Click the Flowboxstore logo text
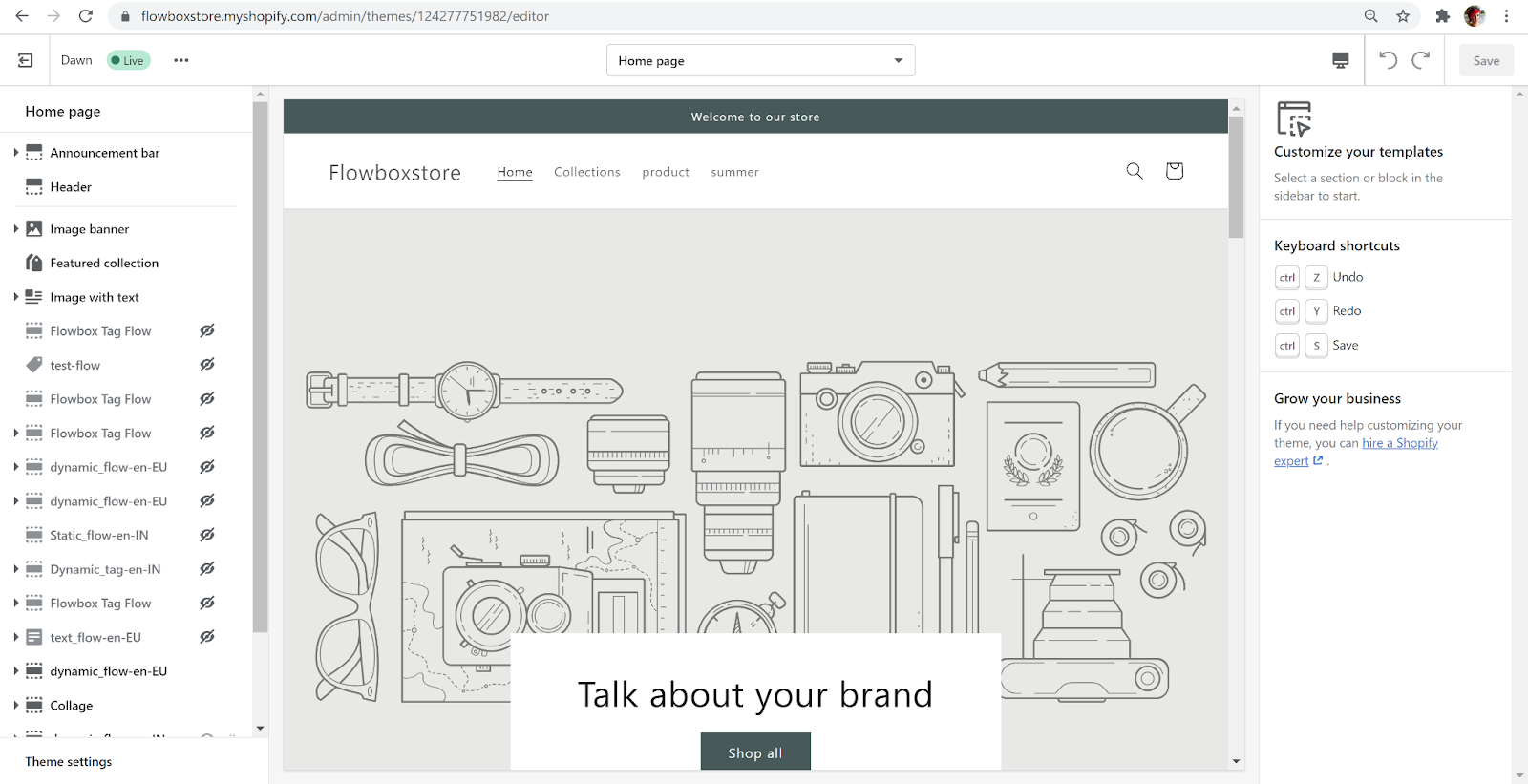1528x784 pixels. (395, 173)
